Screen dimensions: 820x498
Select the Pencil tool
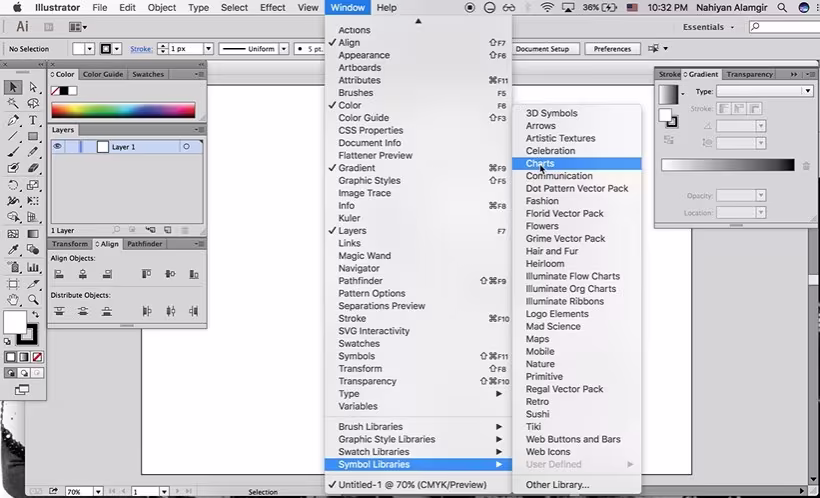tap(33, 152)
